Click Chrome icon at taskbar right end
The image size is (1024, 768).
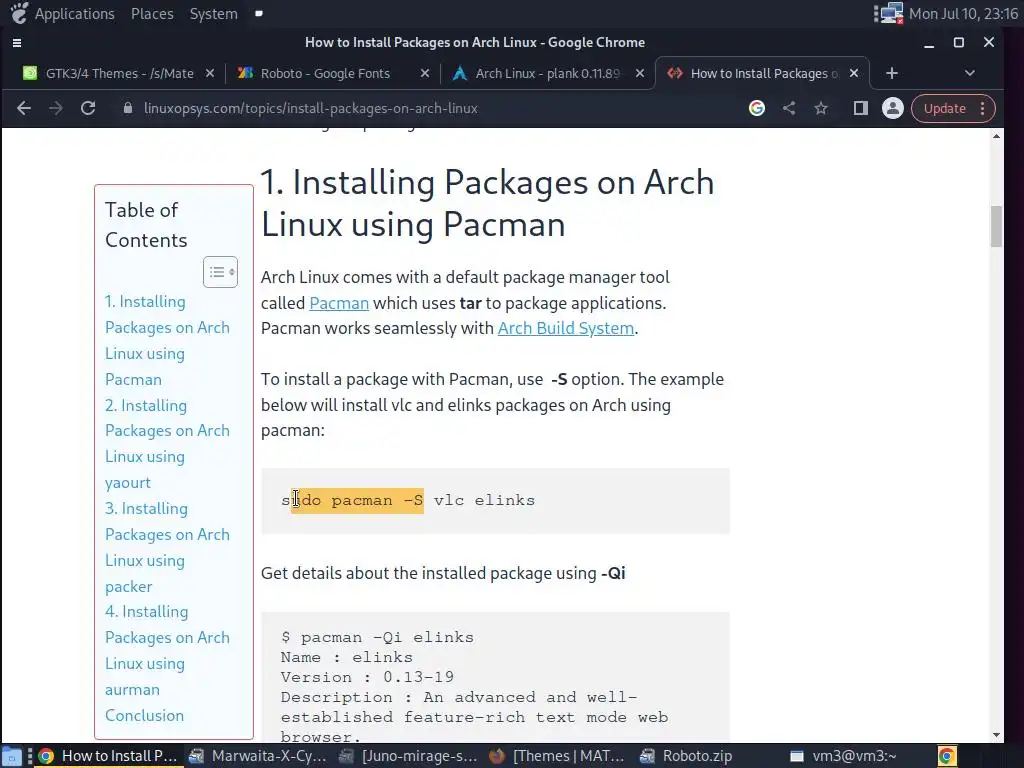[947, 756]
